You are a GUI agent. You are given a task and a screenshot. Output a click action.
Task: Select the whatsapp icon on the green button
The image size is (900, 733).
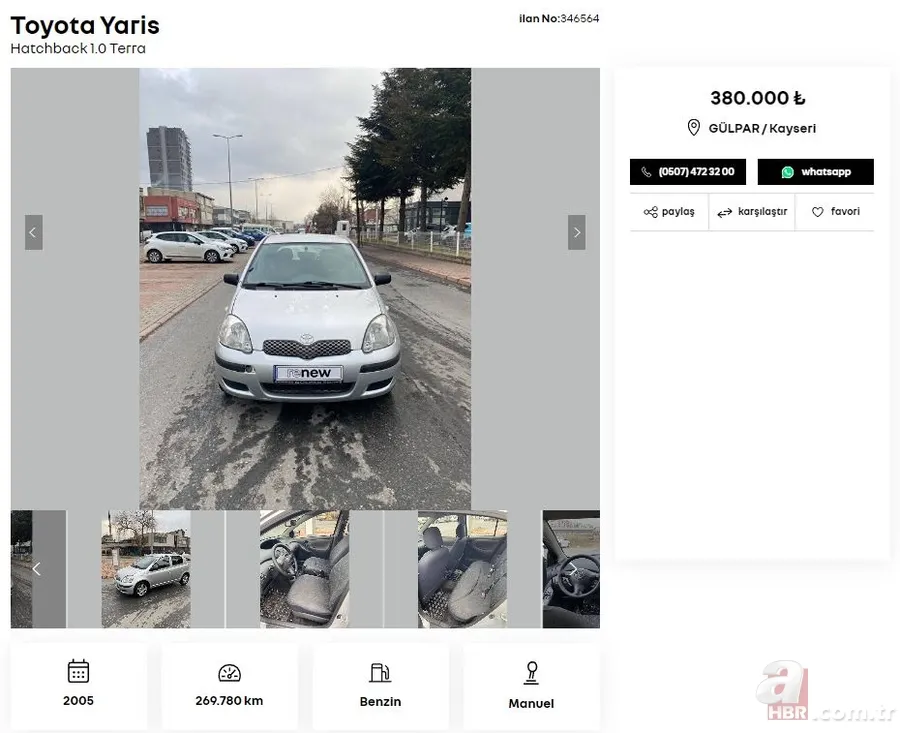[x=789, y=172]
